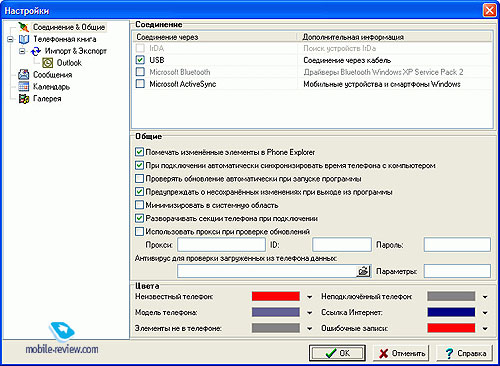Toggle automatic phone time synchronization checkbox
The image size is (500, 366).
pos(139,165)
